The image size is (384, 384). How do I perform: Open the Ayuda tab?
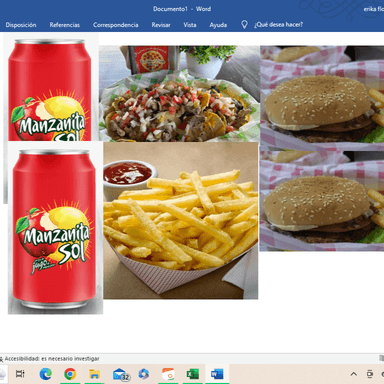click(x=218, y=25)
